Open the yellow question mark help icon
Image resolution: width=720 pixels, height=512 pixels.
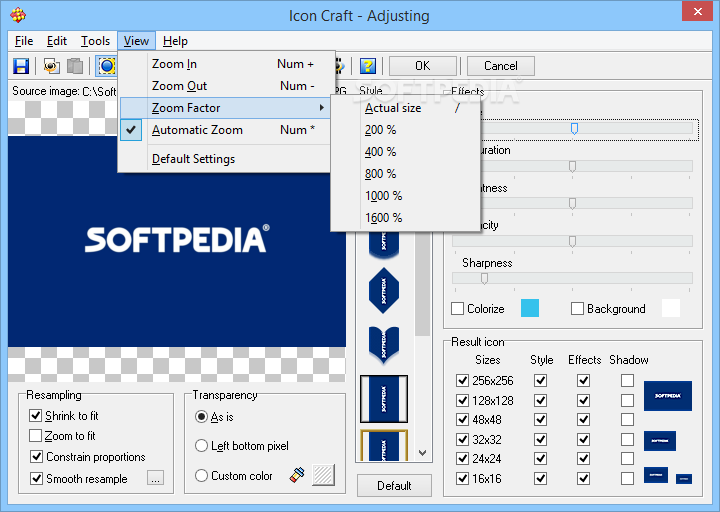[367, 66]
